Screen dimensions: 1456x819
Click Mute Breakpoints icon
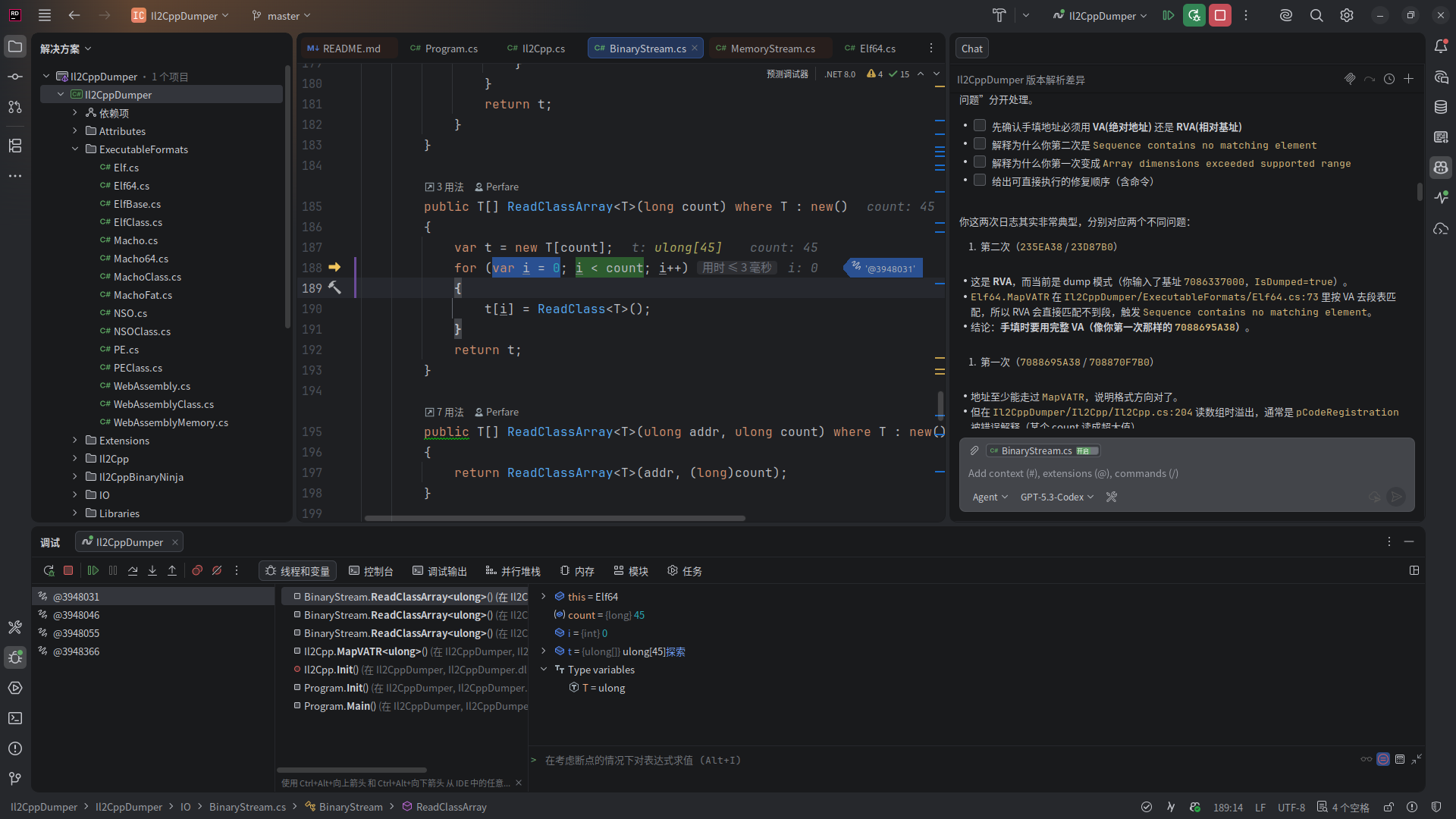[217, 571]
